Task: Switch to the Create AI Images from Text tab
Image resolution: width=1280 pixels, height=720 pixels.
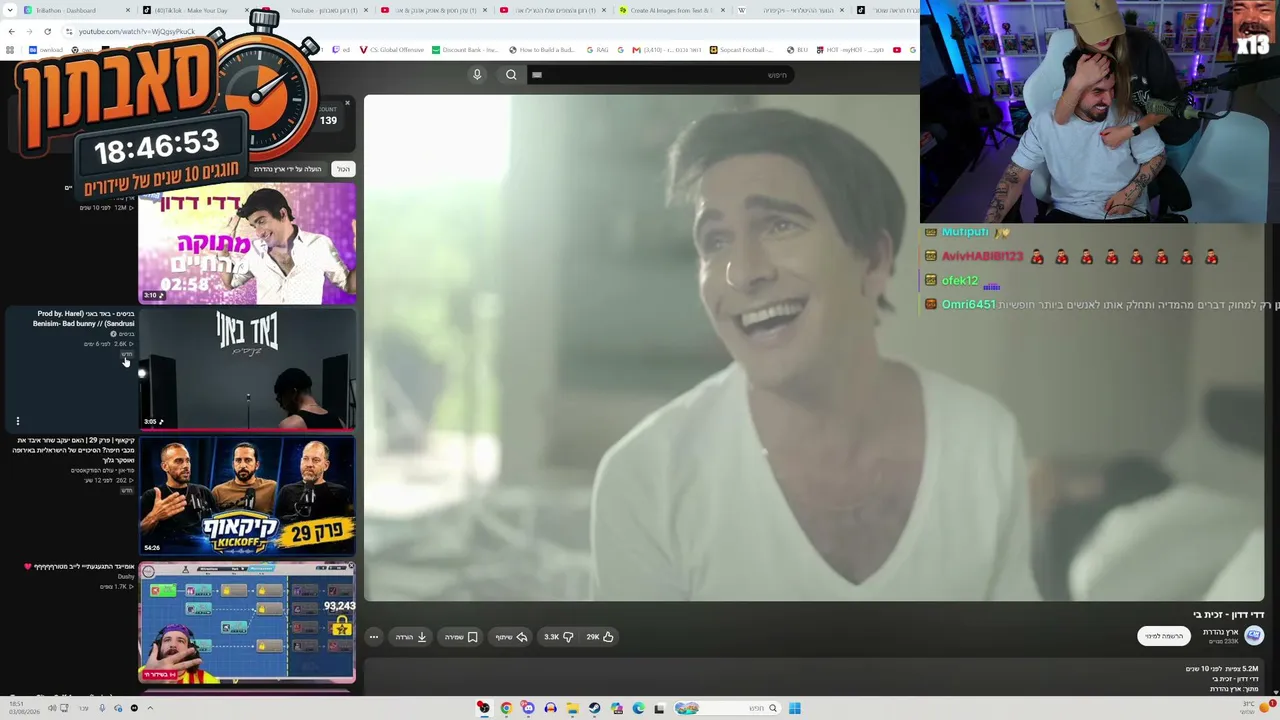Action: [671, 10]
